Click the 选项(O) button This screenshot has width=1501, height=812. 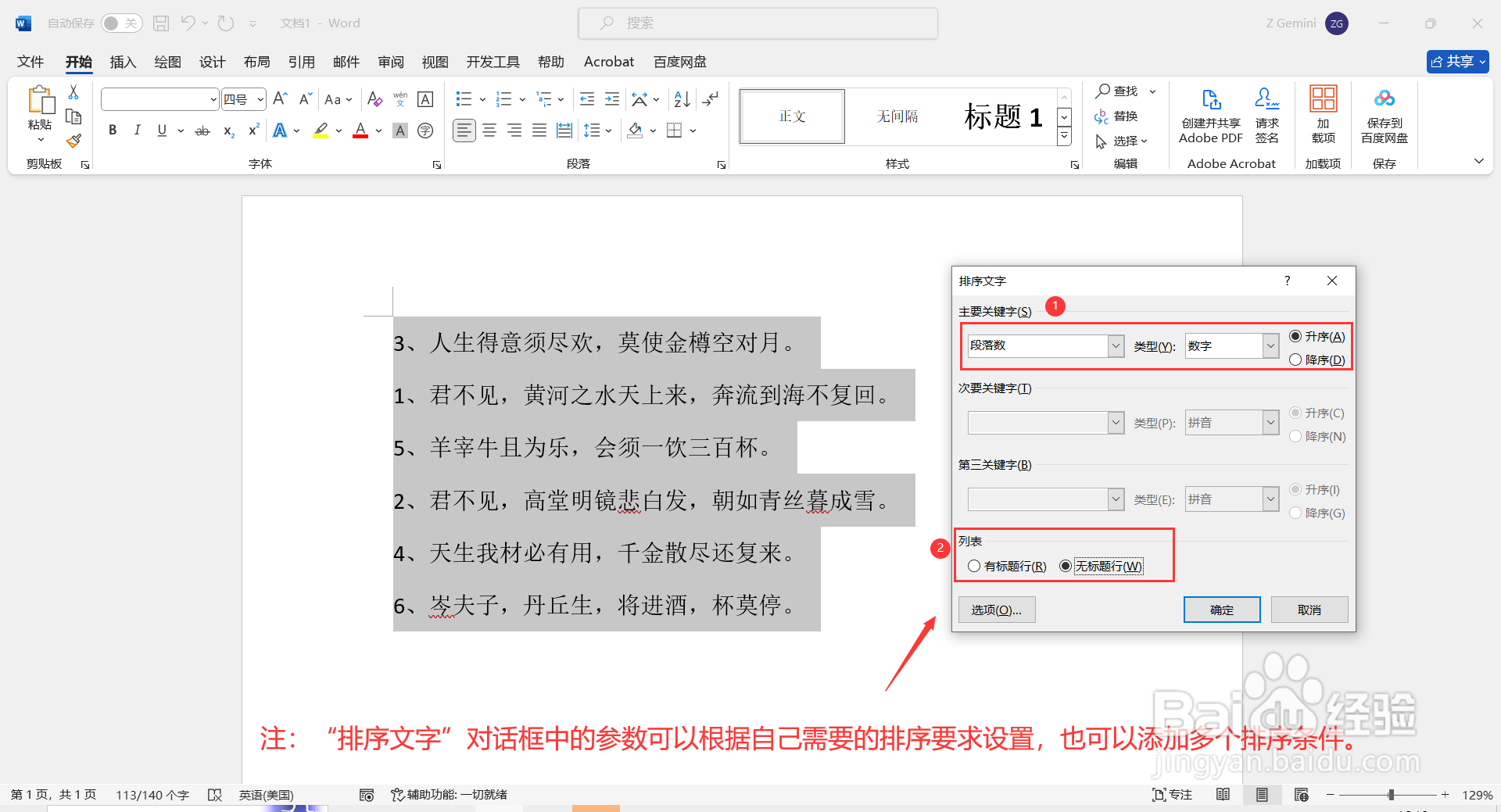click(996, 610)
